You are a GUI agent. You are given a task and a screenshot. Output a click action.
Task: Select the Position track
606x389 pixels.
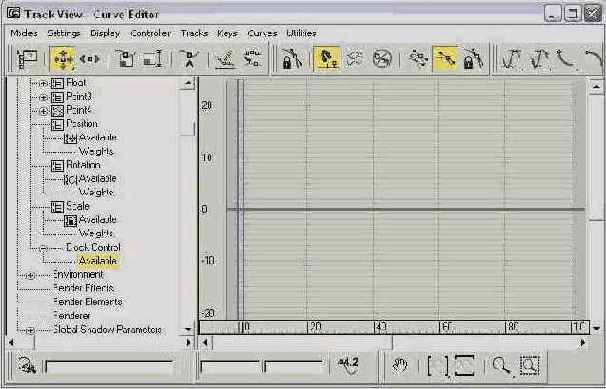click(x=82, y=124)
